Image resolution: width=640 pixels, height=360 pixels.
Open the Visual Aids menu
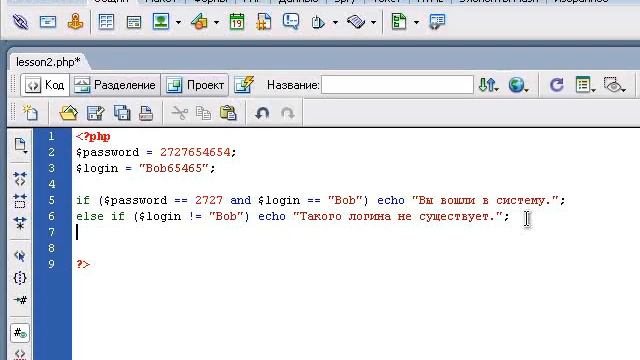coord(614,85)
